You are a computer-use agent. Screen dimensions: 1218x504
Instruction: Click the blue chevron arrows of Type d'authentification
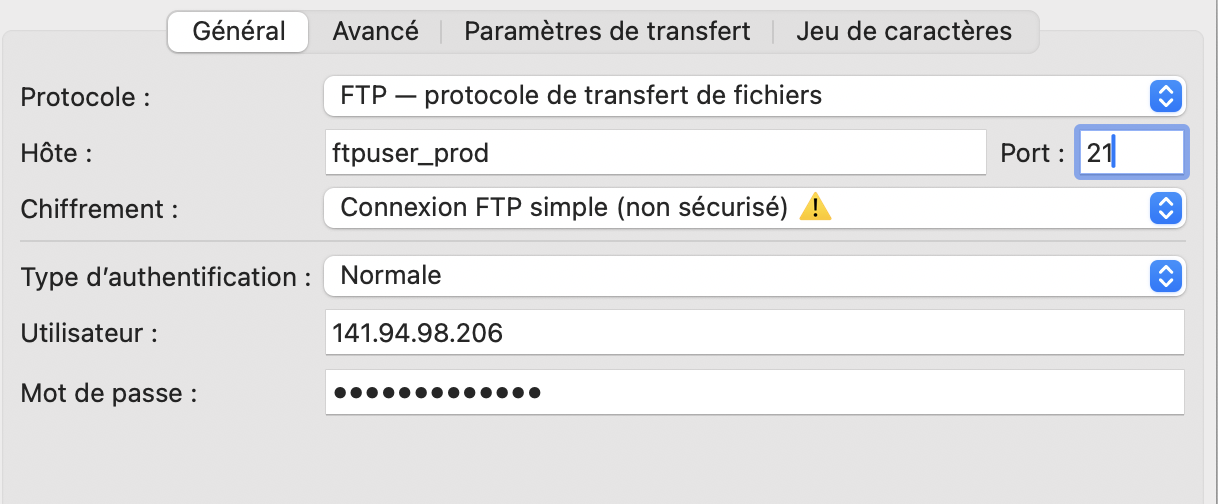(1163, 275)
